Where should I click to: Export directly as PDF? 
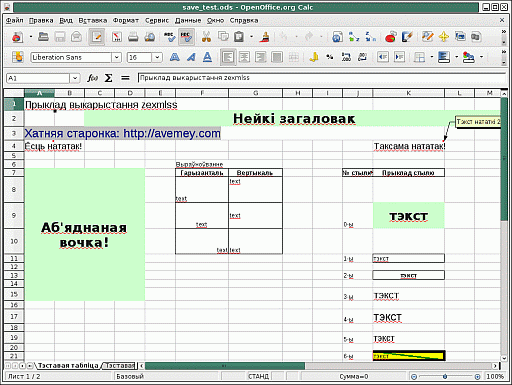(117, 37)
